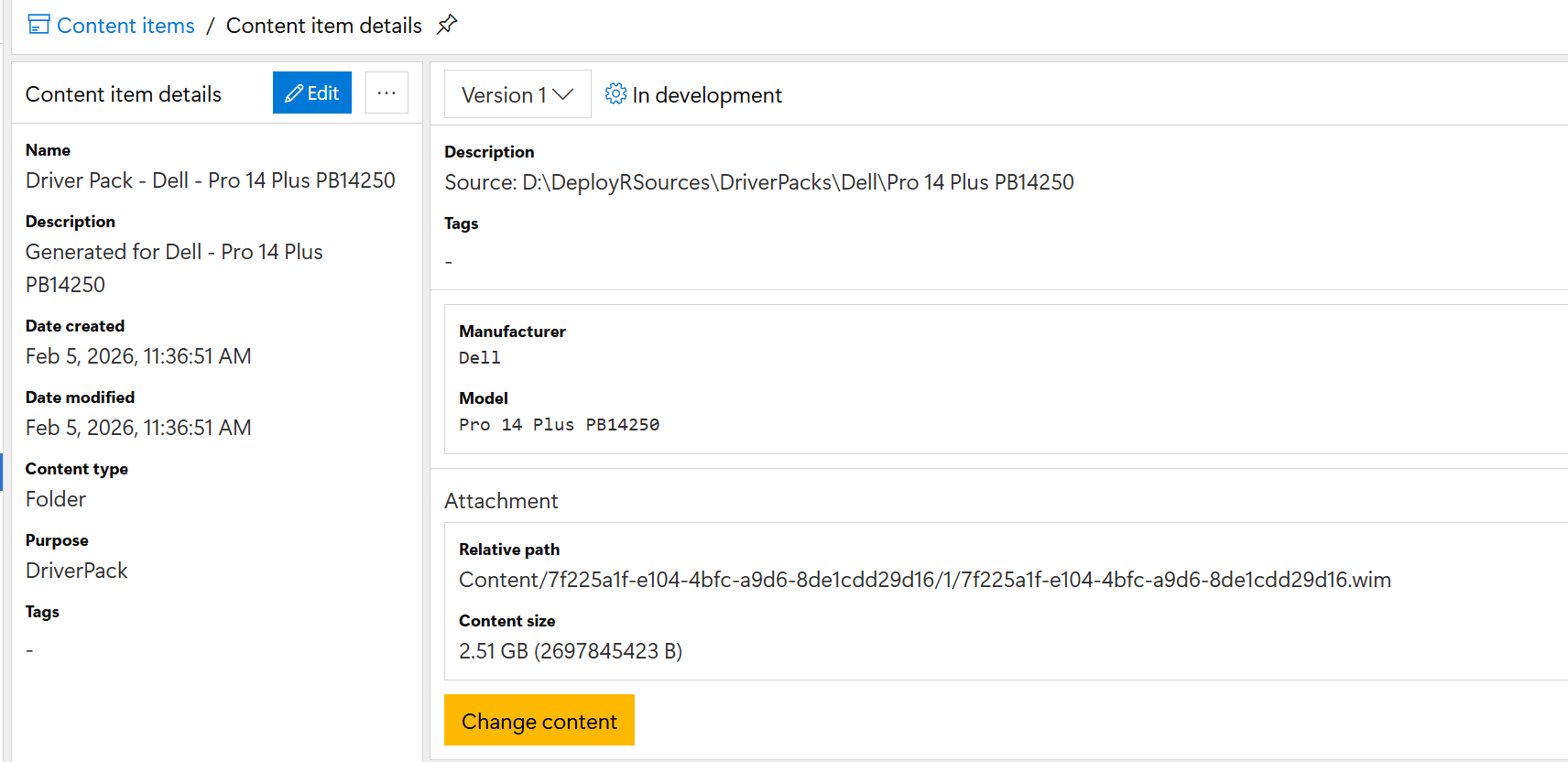This screenshot has height=762, width=1568.
Task: Select the Source path description text
Action: click(759, 182)
